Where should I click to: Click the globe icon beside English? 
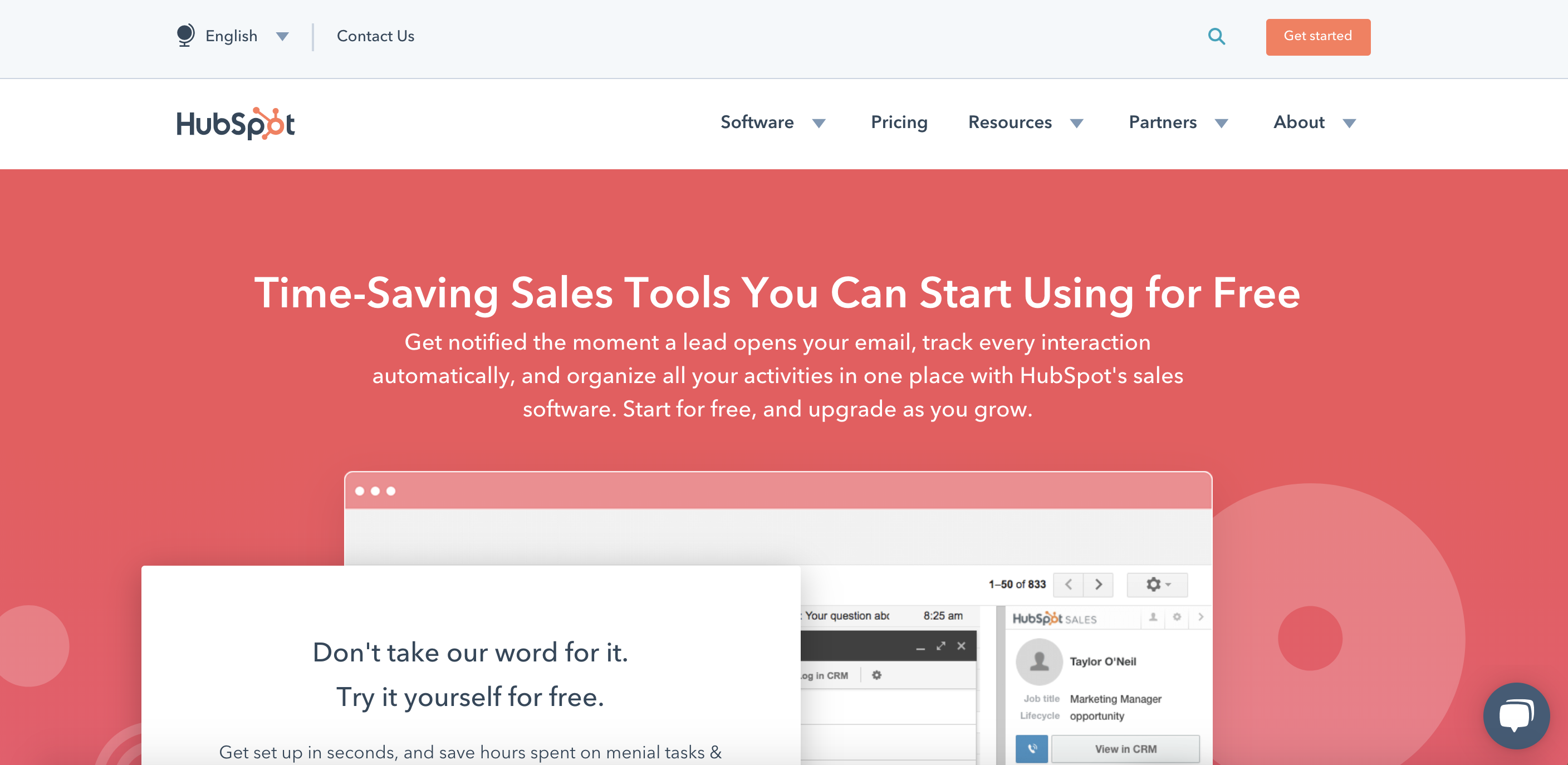[185, 35]
